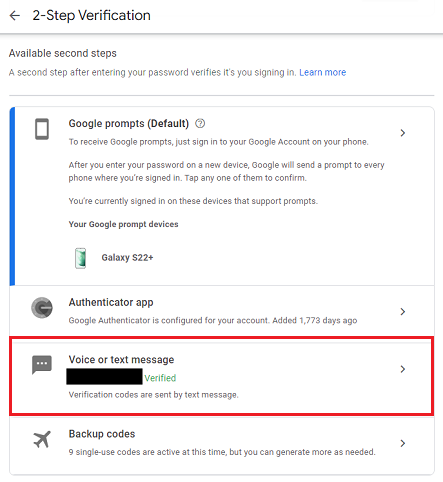443x482 pixels.
Task: Click the Galaxy S22+ device thumbnail
Action: pyautogui.click(x=80, y=258)
